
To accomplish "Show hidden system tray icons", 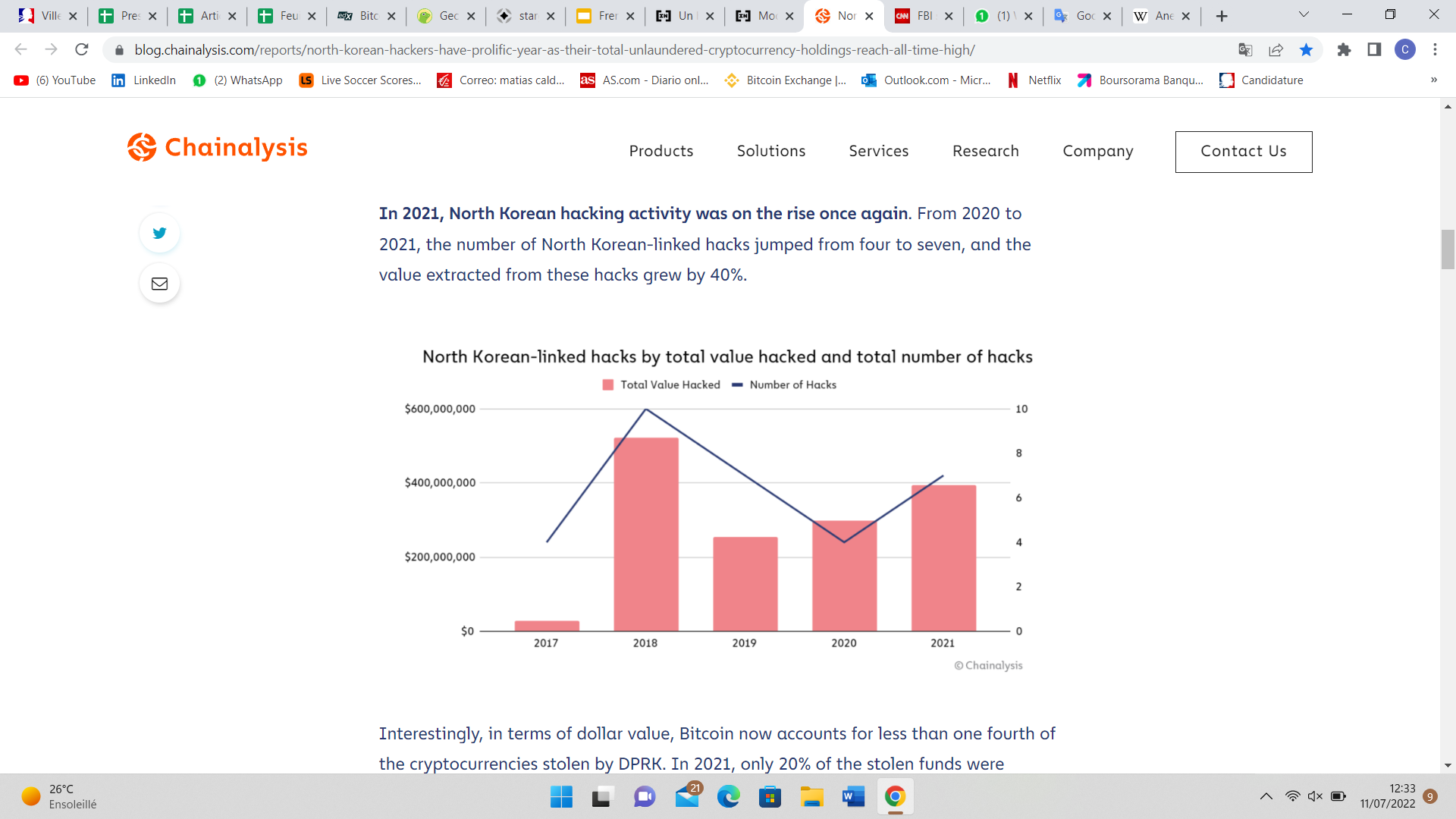I will pyautogui.click(x=1266, y=796).
